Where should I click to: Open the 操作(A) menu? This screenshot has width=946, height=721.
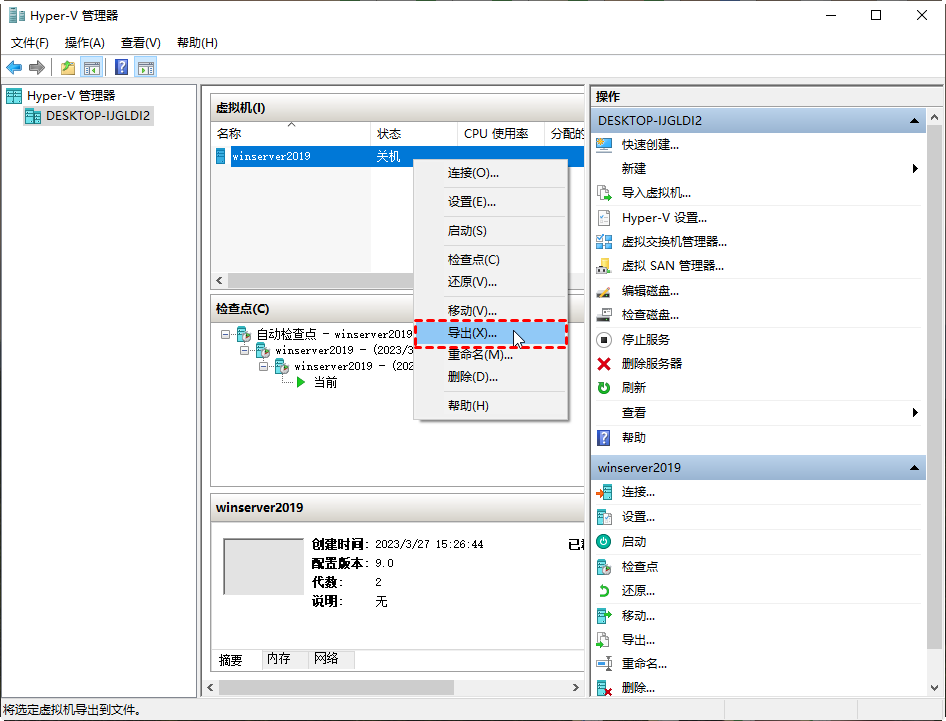(x=85, y=43)
